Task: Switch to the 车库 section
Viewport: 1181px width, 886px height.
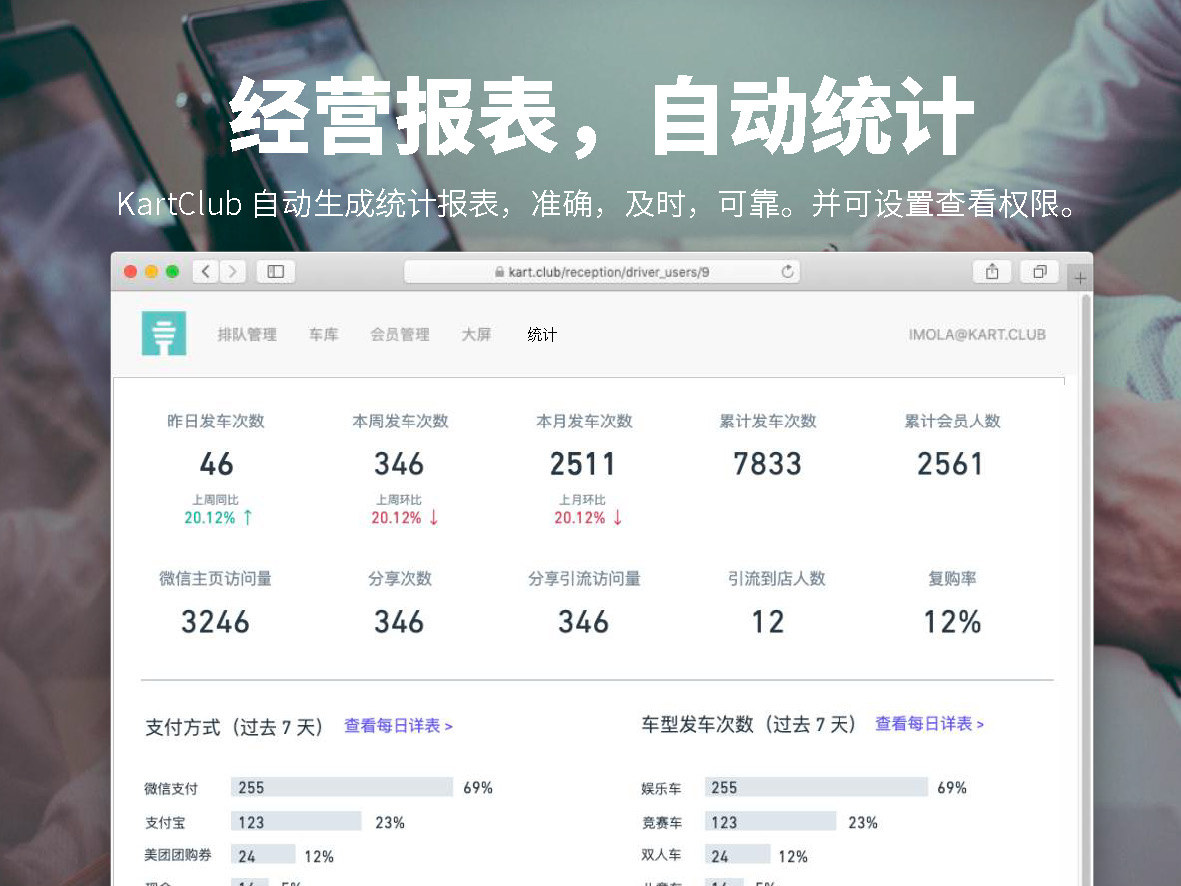Action: point(324,335)
